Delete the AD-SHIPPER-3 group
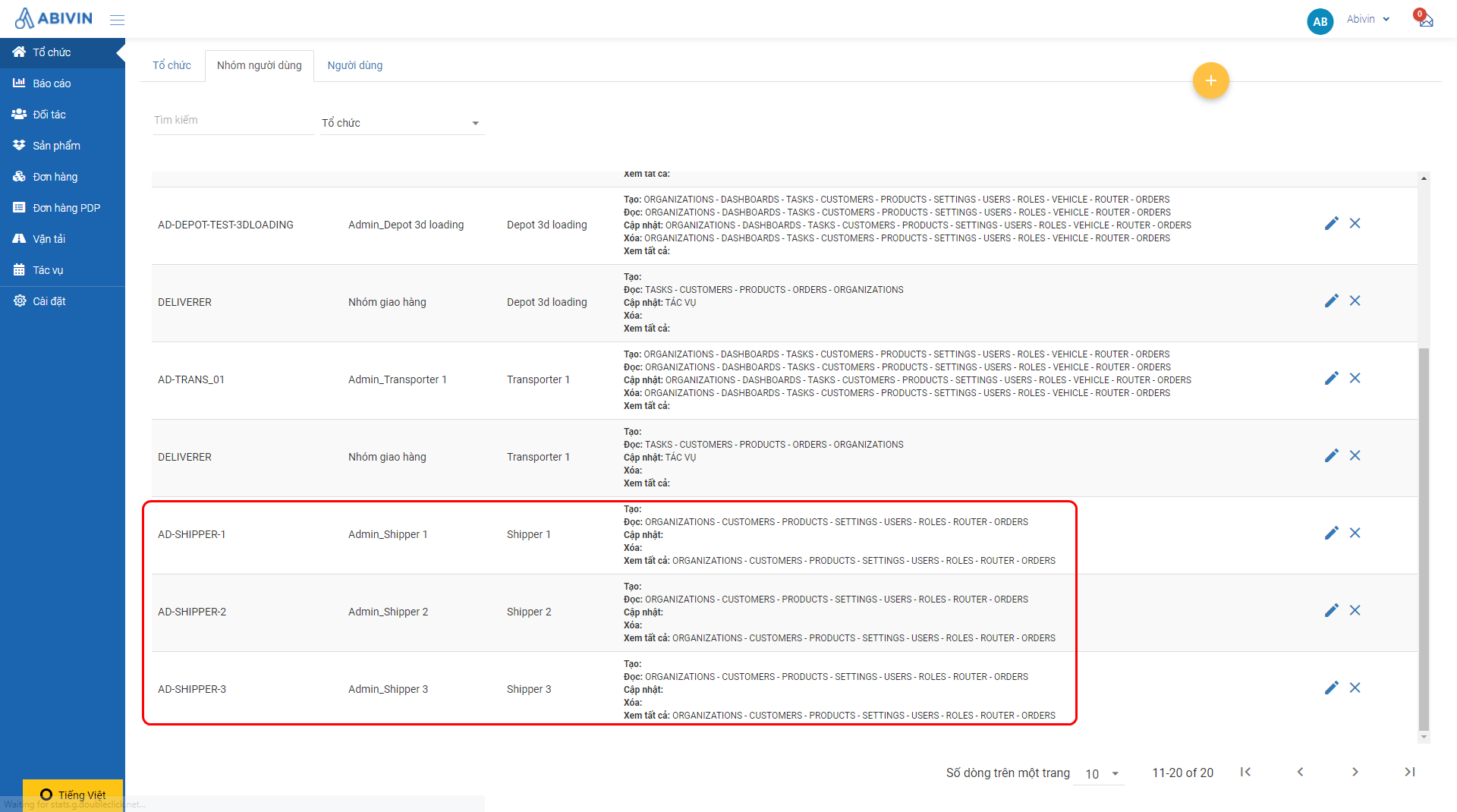1457x812 pixels. tap(1355, 688)
